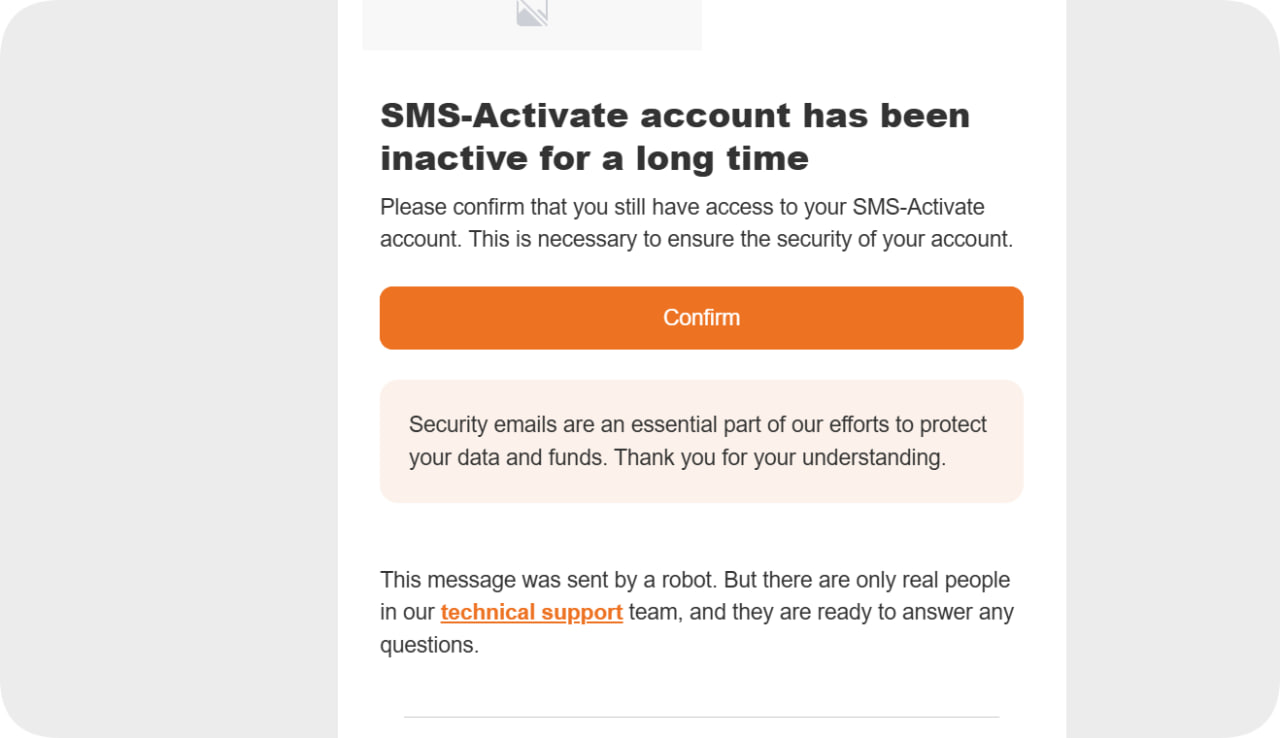1280x738 pixels.
Task: Click the "Please confirm that you still have access" line
Action: (612, 207)
